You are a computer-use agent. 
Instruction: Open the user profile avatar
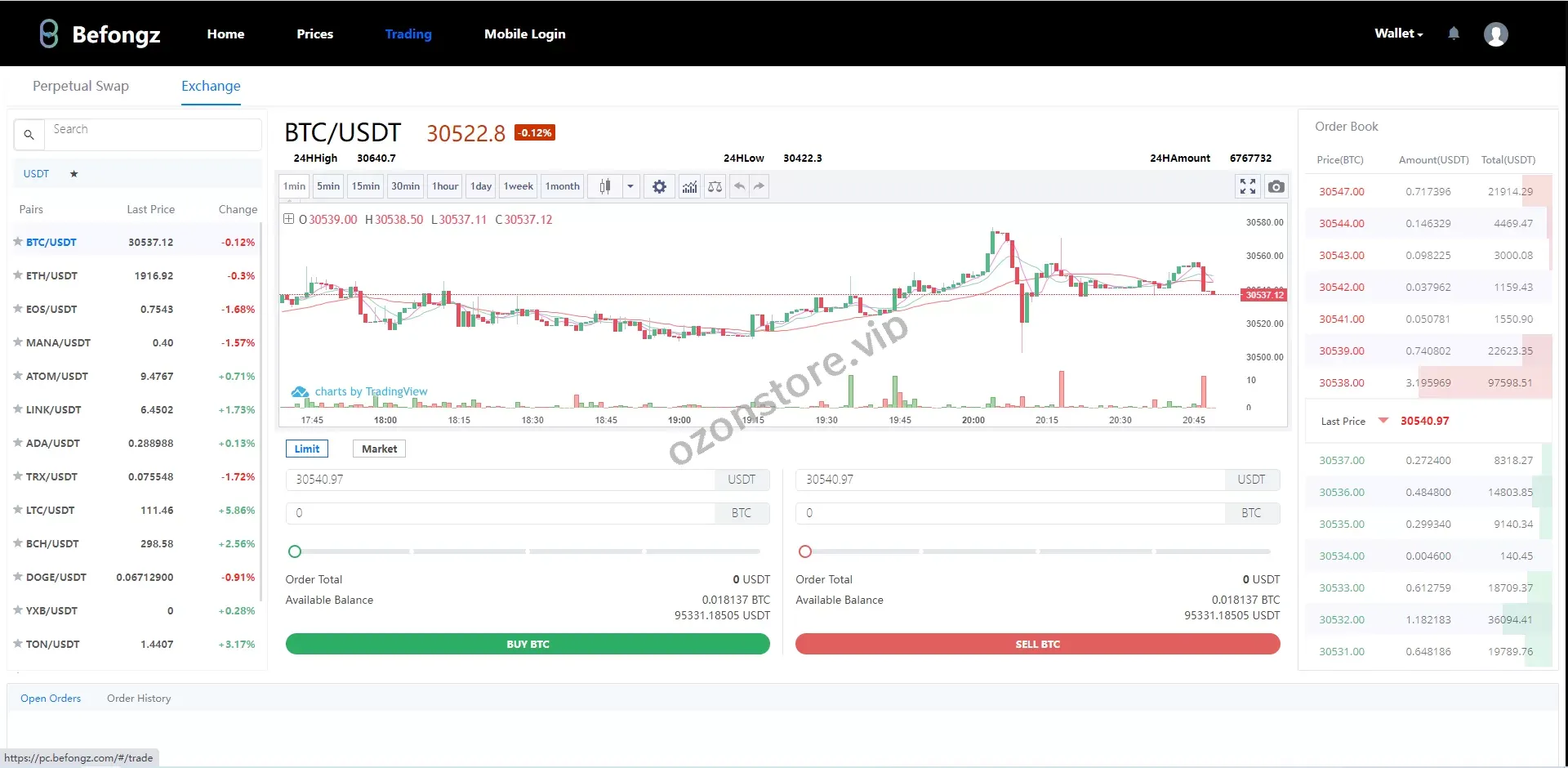click(x=1495, y=34)
